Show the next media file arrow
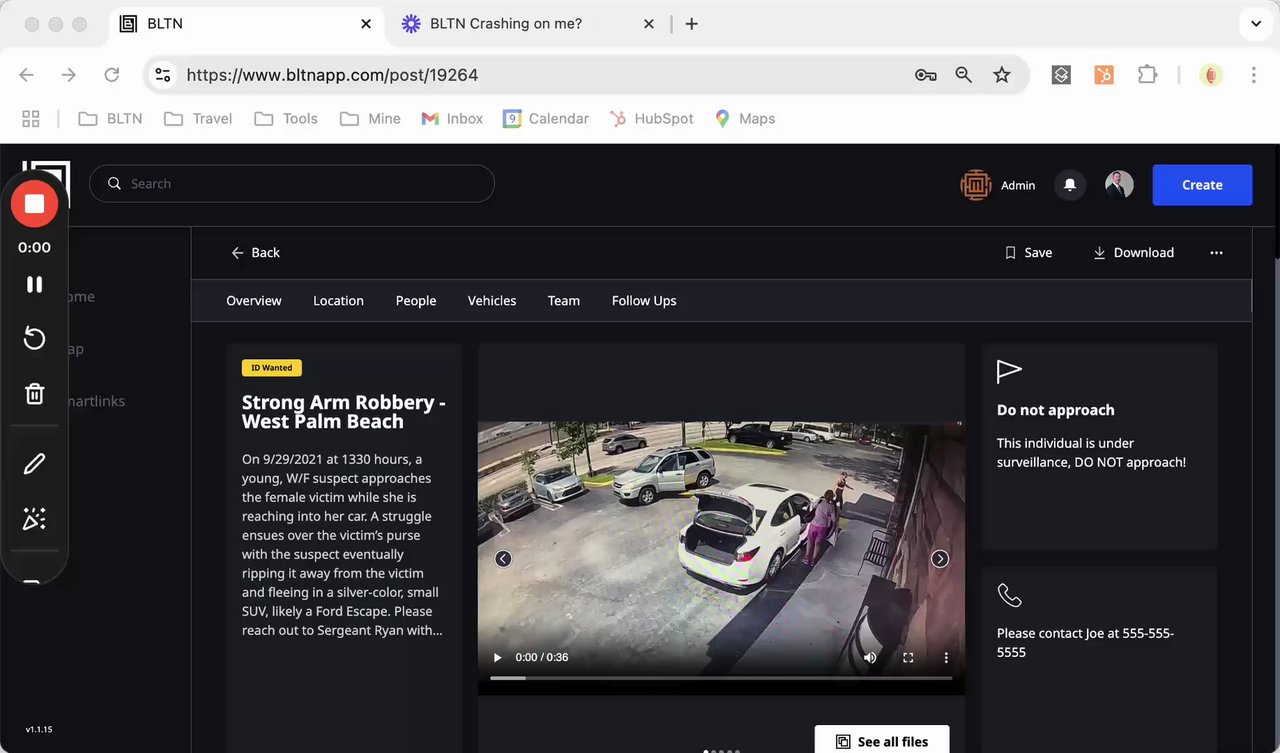This screenshot has height=753, width=1280. [940, 559]
